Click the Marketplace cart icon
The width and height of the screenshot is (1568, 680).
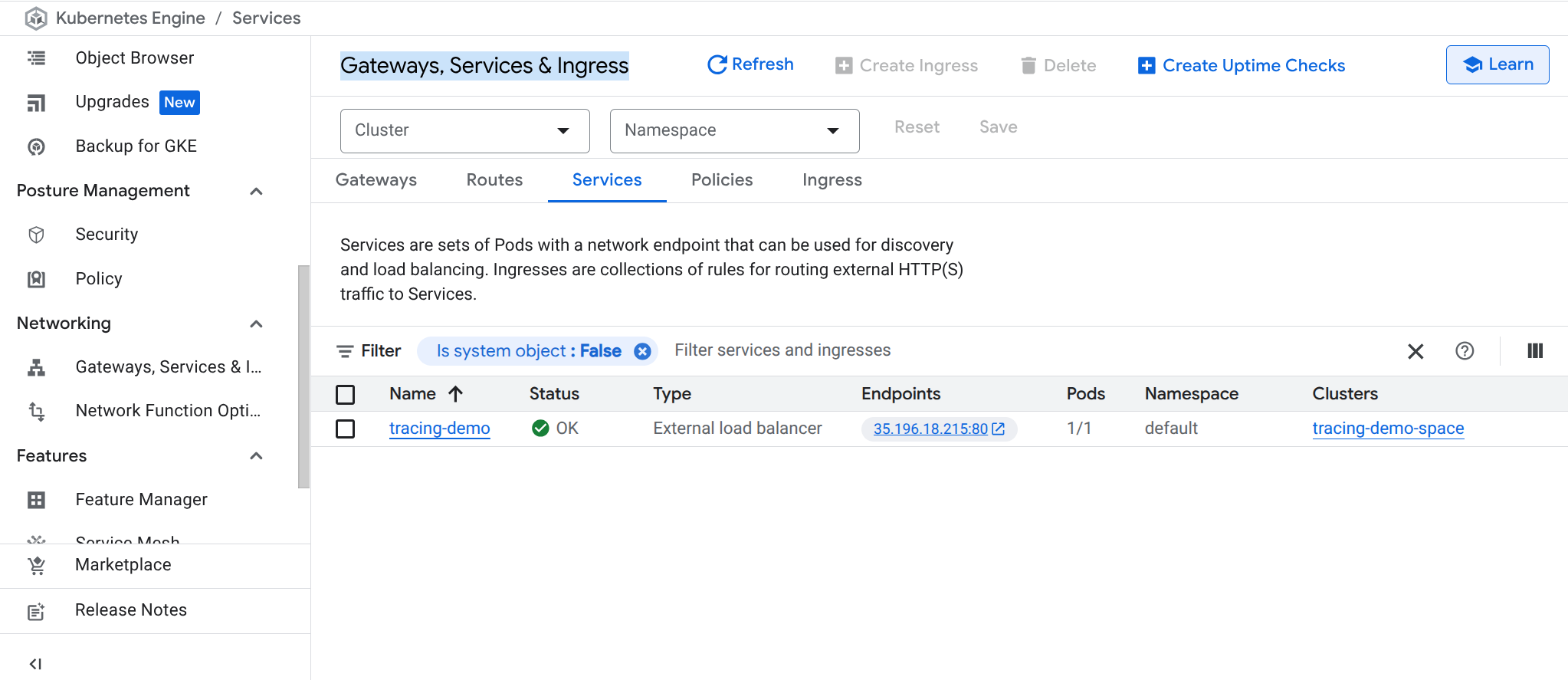tap(36, 565)
